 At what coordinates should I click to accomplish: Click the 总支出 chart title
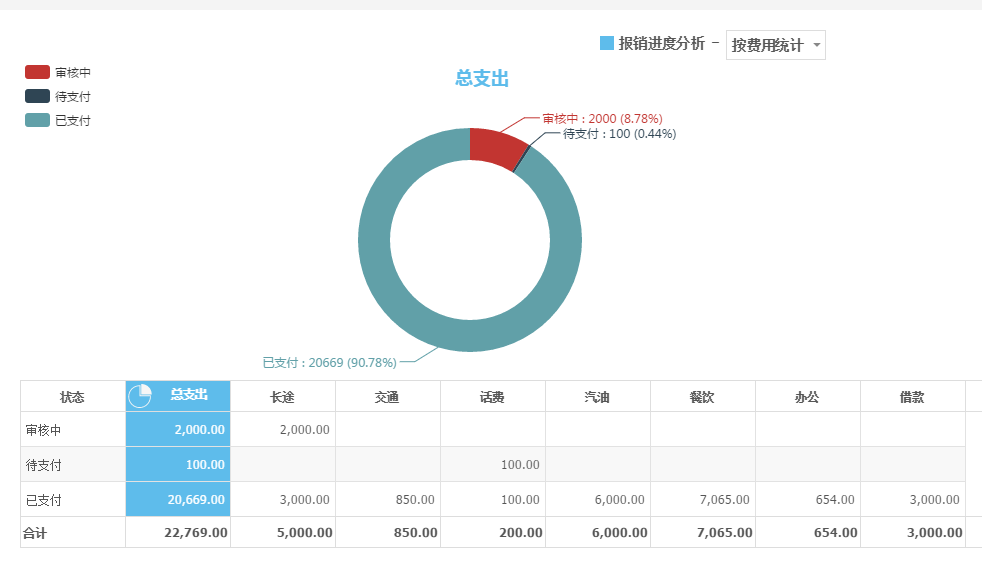[x=482, y=79]
